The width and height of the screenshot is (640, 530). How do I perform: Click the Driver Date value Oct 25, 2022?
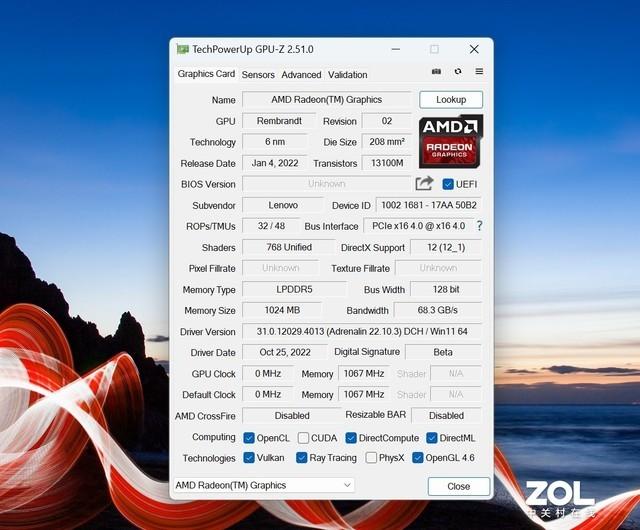pos(285,352)
